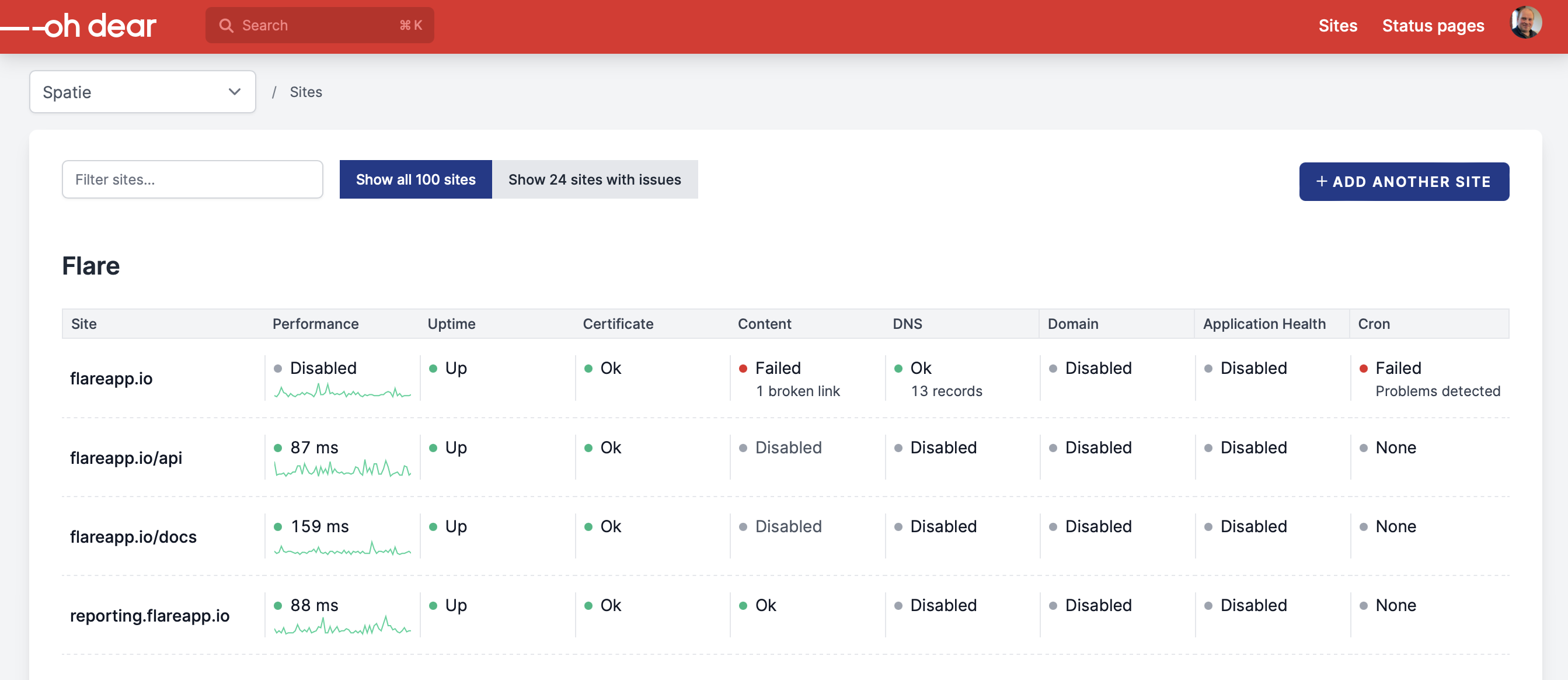This screenshot has height=680, width=1568.
Task: Open the user avatar menu
Action: (1526, 23)
